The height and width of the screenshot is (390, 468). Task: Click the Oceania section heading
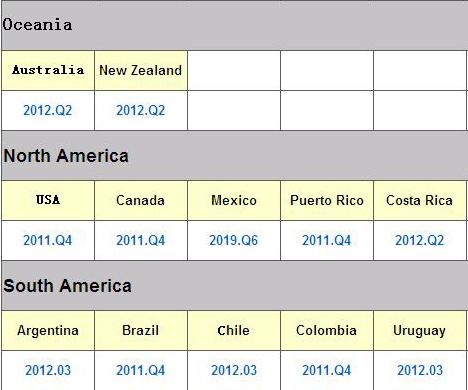37,25
